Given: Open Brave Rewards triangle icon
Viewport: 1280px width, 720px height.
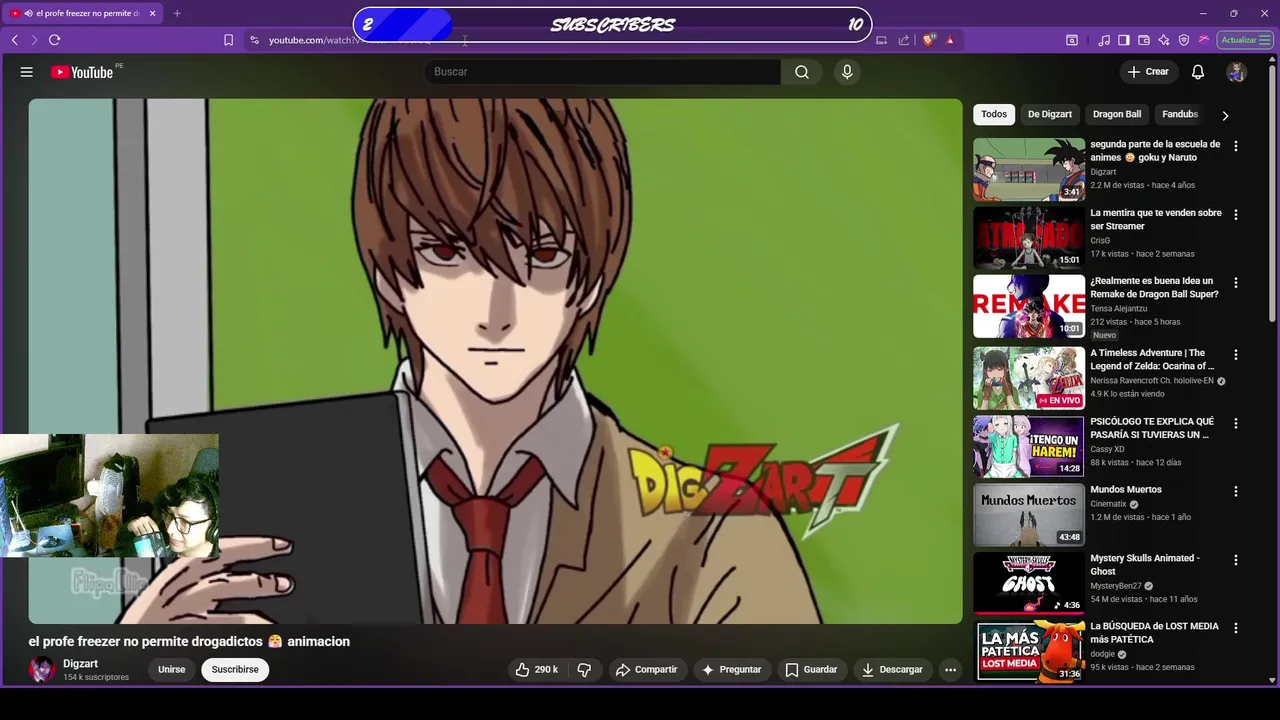Looking at the screenshot, I should tap(950, 40).
